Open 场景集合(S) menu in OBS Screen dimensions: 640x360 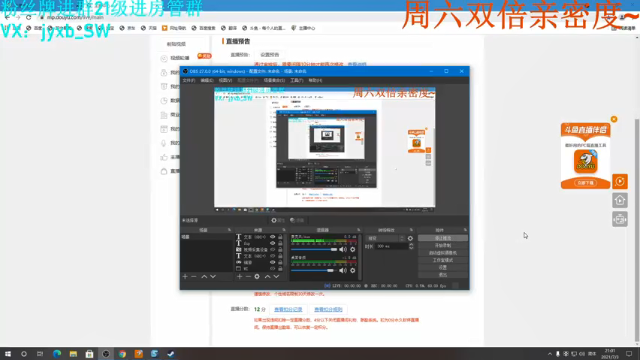274,80
